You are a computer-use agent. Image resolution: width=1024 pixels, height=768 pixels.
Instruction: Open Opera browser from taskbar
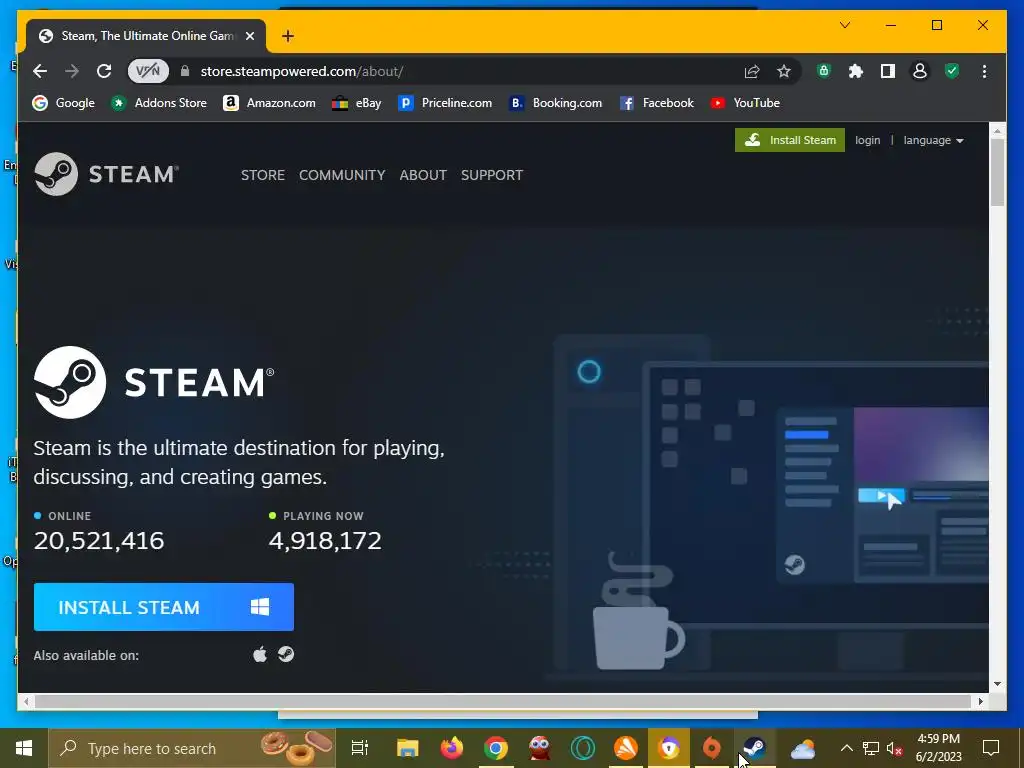click(x=583, y=748)
